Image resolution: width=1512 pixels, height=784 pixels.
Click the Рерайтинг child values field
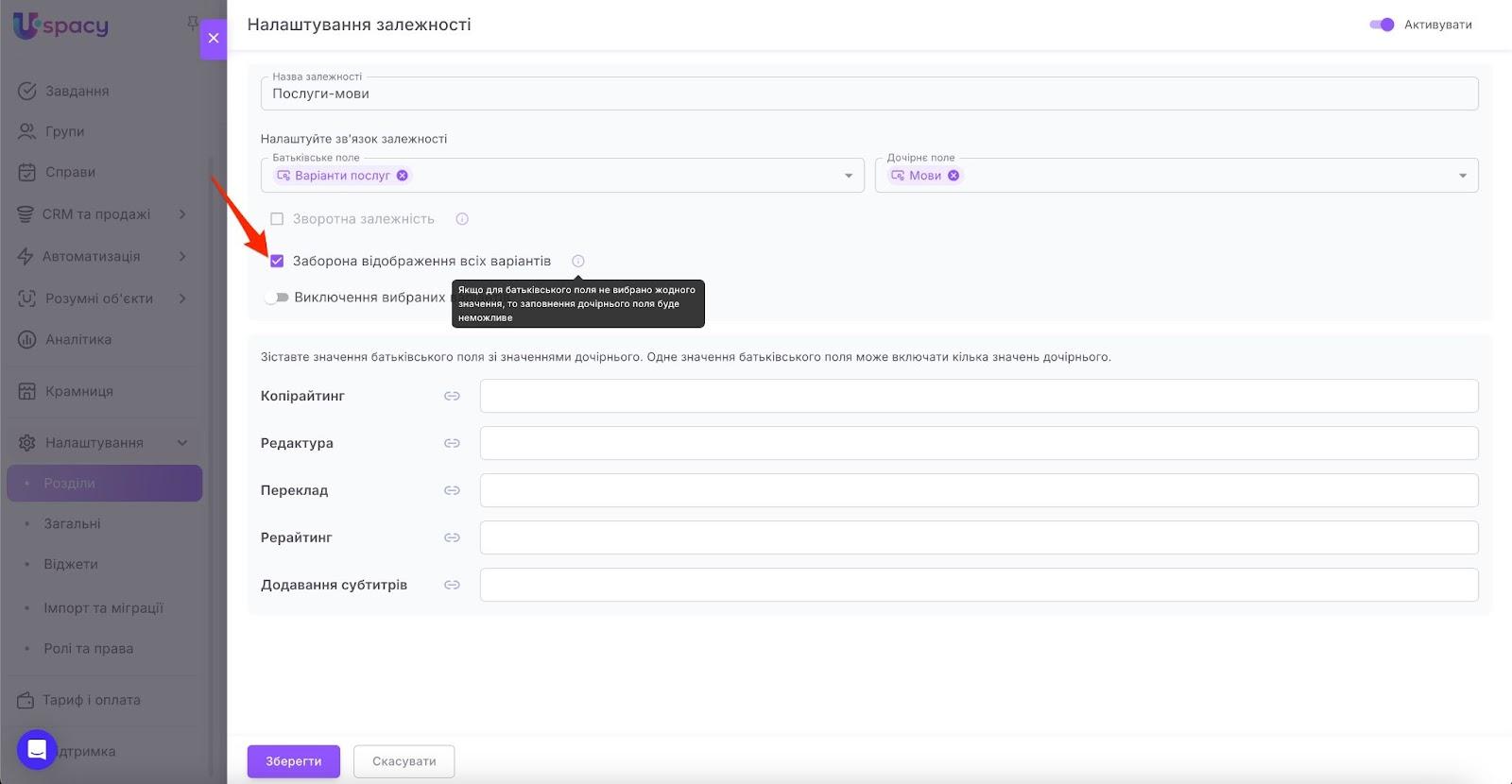[979, 537]
